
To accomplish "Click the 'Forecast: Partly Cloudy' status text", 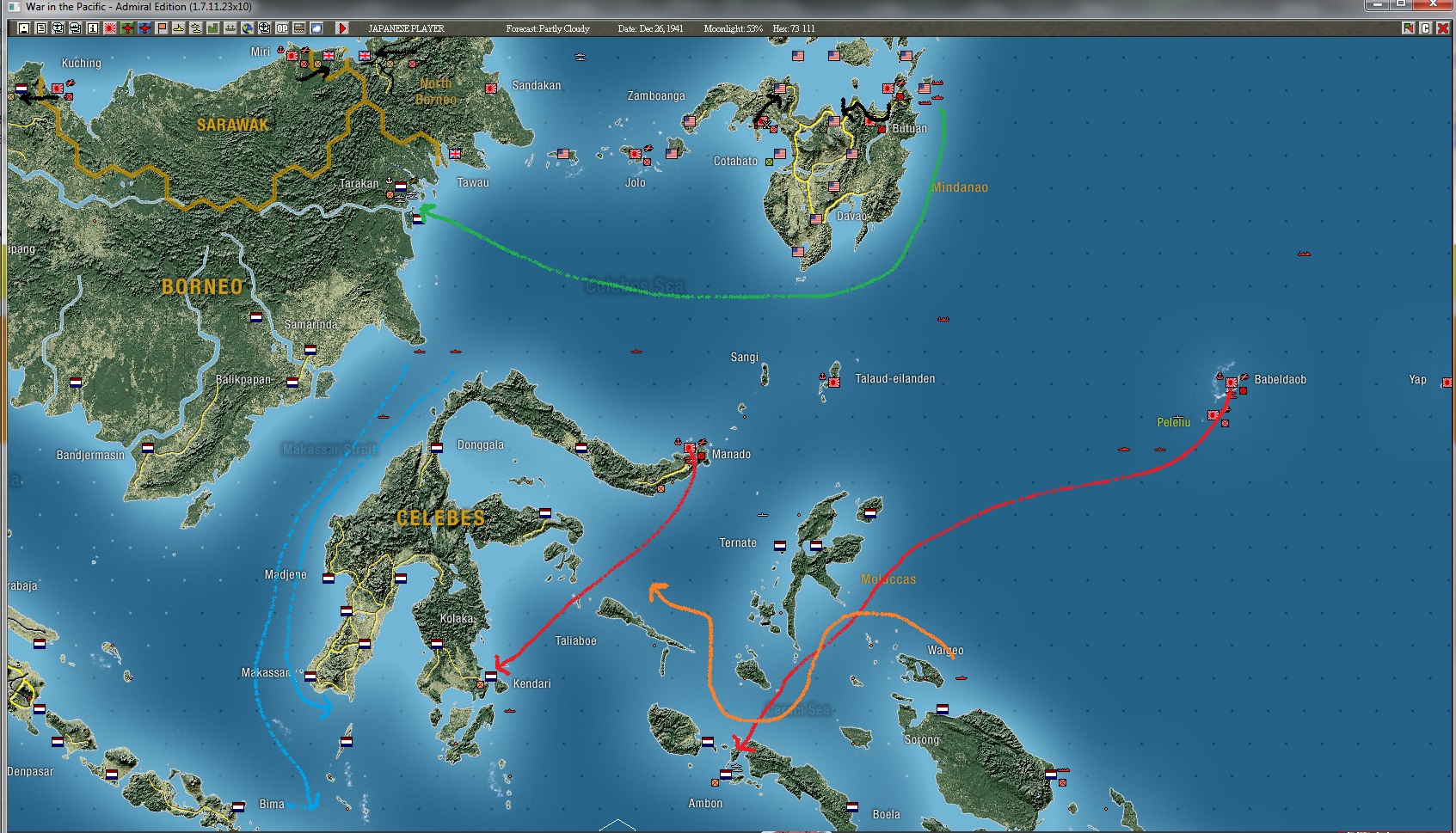I will [548, 28].
